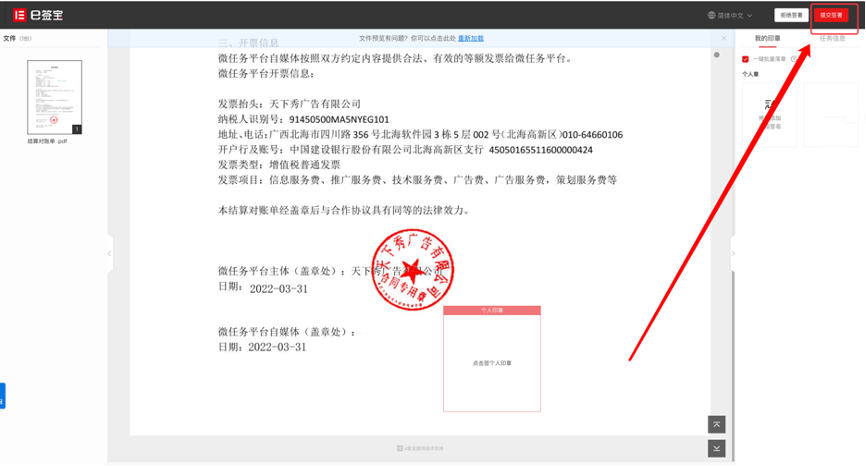Click the 发票项目 line
The width and height of the screenshot is (866, 466).
tap(418, 180)
